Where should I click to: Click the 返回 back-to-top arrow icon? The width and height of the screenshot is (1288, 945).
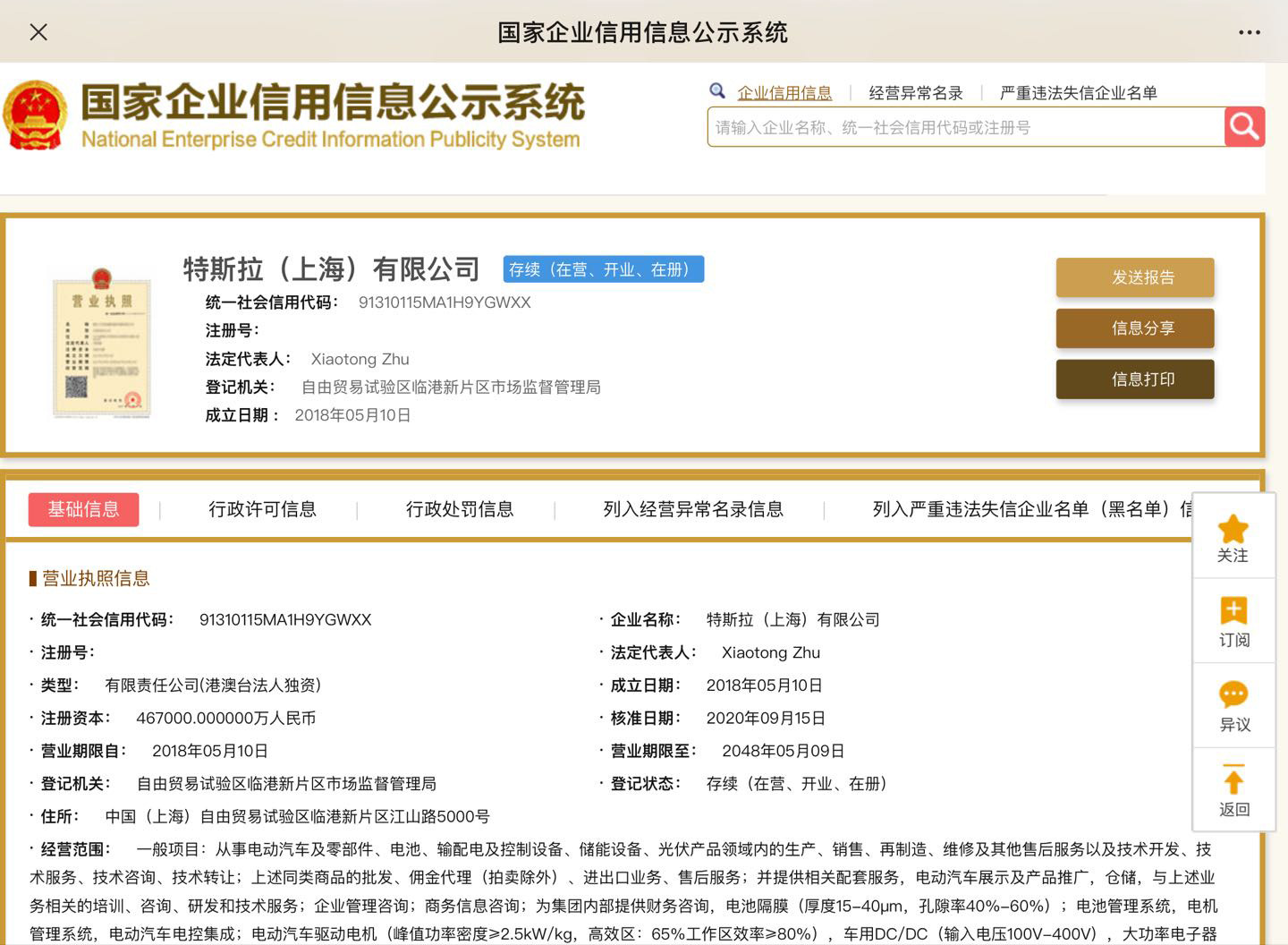(x=1233, y=780)
